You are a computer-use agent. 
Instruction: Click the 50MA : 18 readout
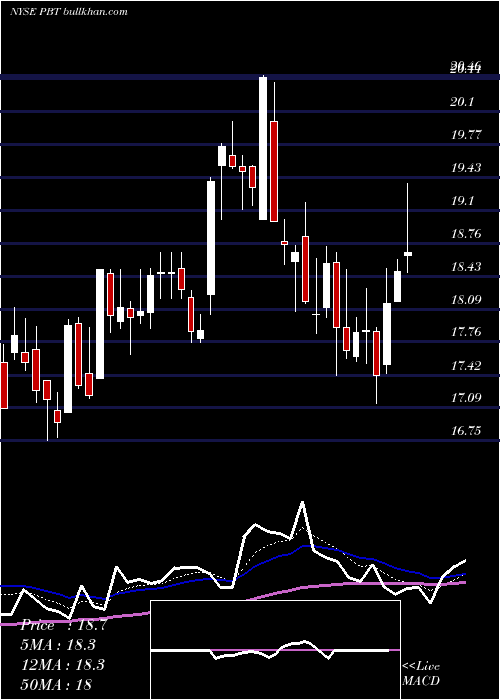point(56,684)
